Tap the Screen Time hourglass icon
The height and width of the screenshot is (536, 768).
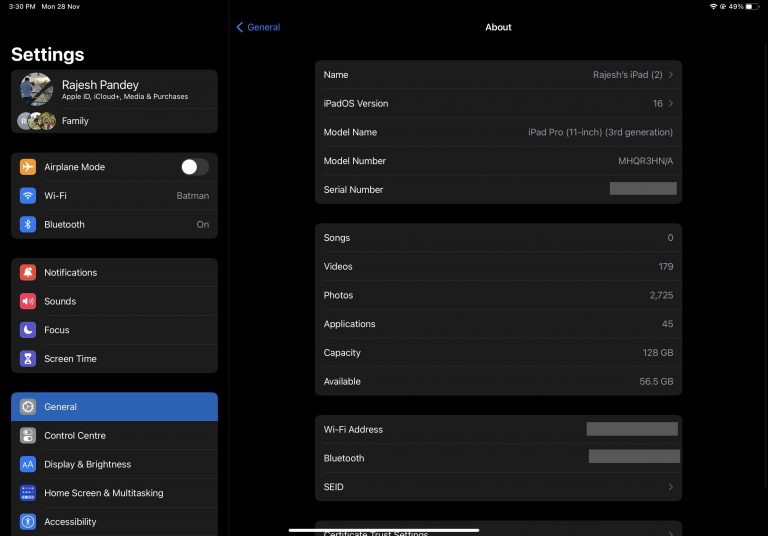[x=28, y=359]
